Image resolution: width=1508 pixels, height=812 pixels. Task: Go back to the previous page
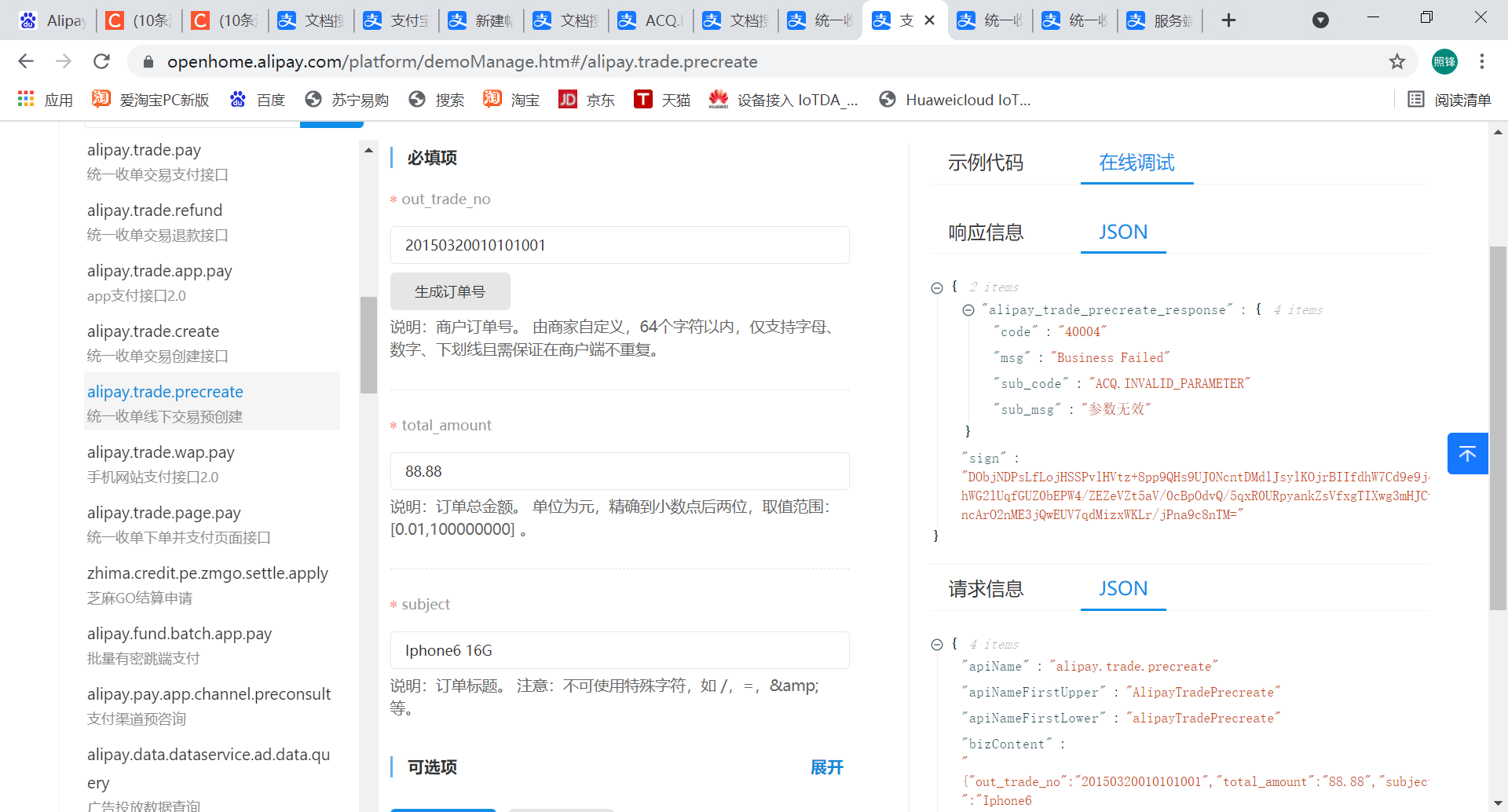pyautogui.click(x=26, y=61)
